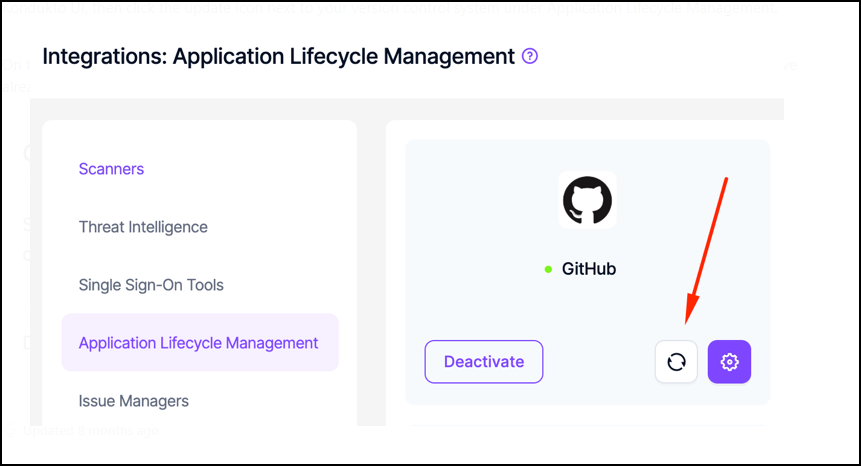The height and width of the screenshot is (466, 861).
Task: Click the red arrow annotation
Action: (705, 250)
